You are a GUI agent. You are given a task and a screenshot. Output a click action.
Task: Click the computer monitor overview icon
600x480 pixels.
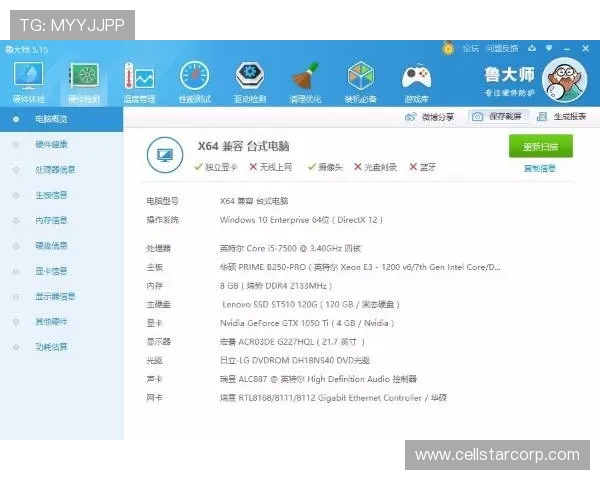165,155
